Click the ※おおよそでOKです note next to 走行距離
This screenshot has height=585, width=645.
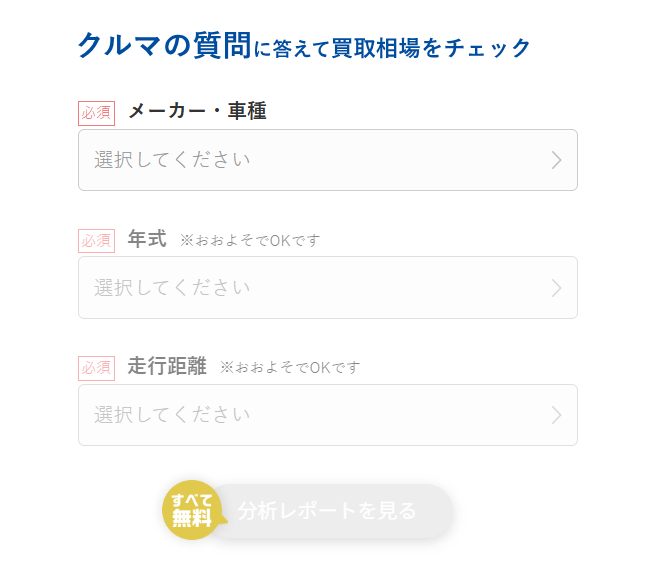click(x=290, y=368)
